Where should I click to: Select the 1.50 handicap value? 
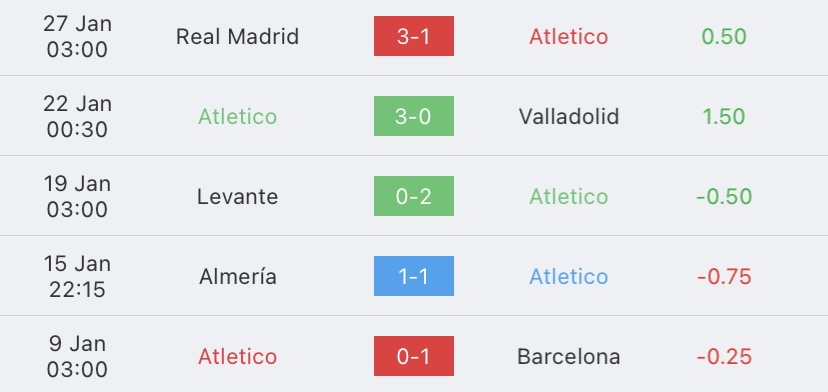coord(724,116)
